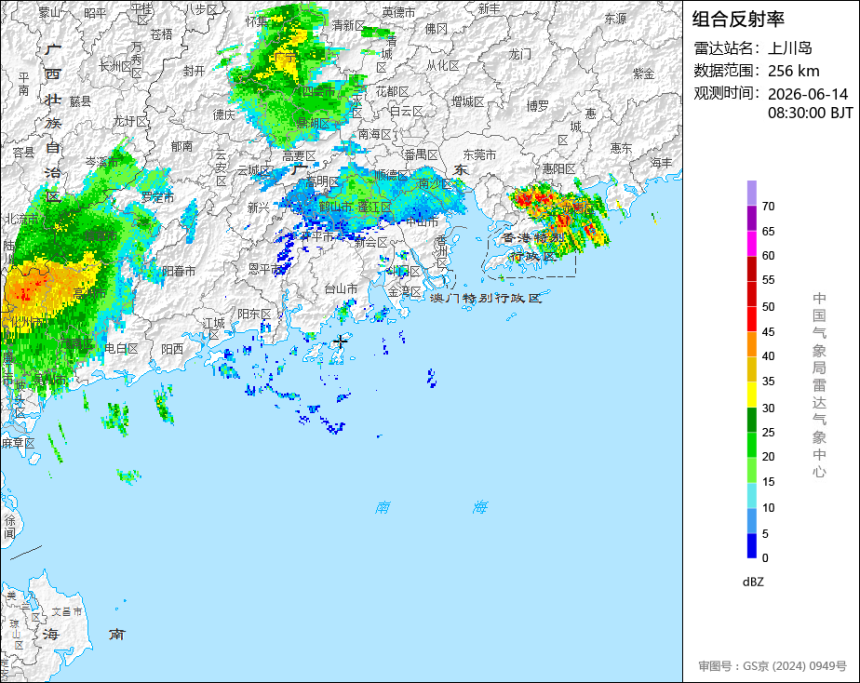The width and height of the screenshot is (860, 683).
Task: Click the 海丰 map label
Action: 661,162
